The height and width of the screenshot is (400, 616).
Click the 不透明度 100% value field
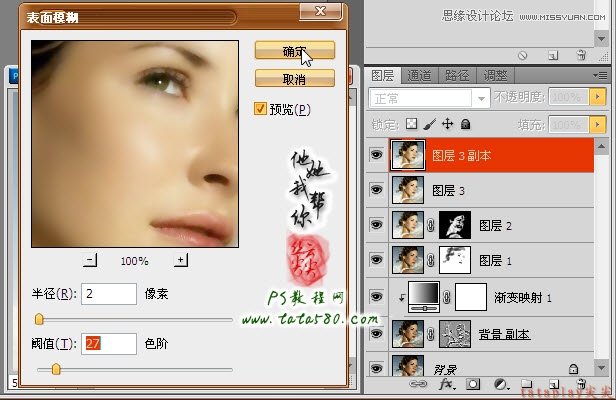click(x=568, y=97)
